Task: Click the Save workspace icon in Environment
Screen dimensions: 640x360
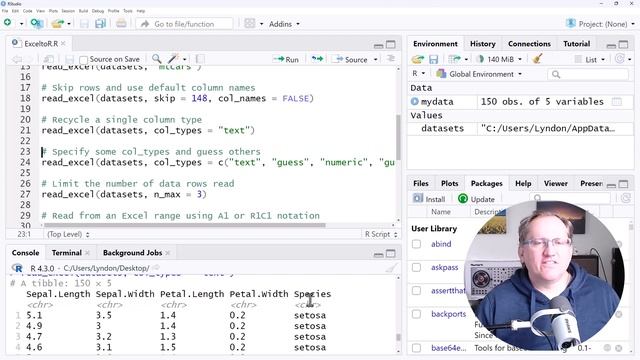Action: pyautogui.click(x=433, y=59)
